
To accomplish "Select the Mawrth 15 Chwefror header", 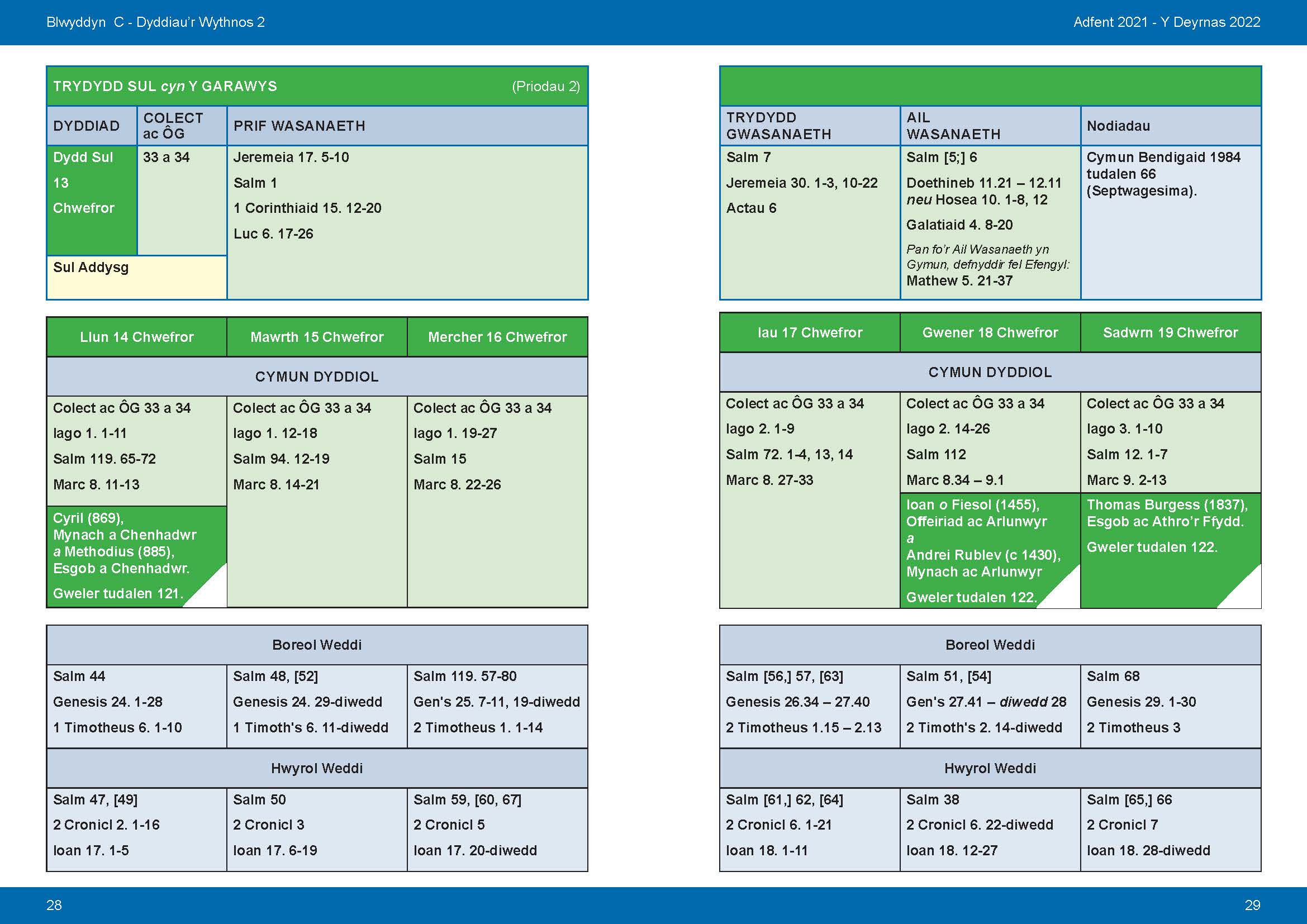I will [x=317, y=337].
